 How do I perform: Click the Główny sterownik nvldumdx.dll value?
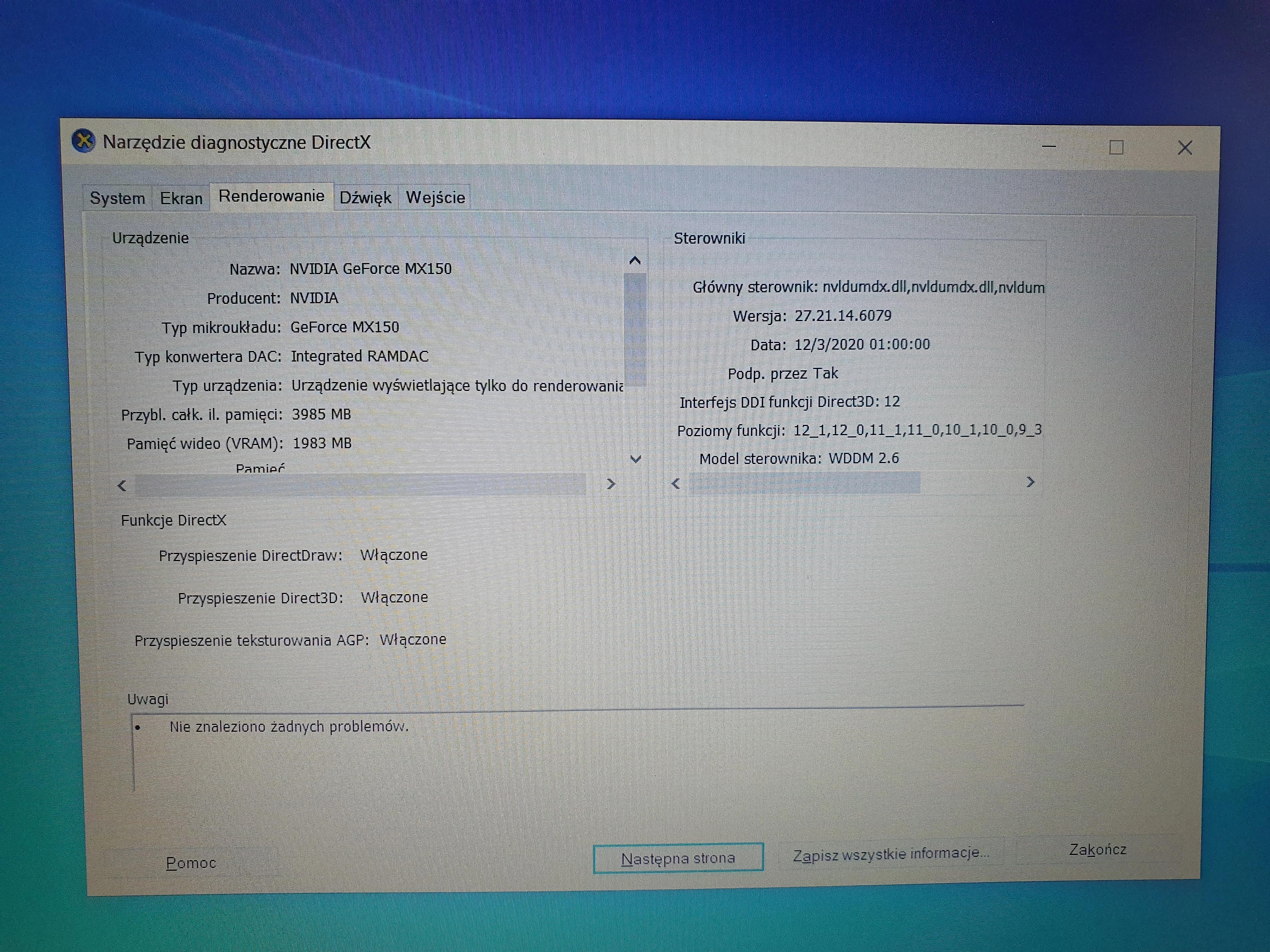pos(933,287)
